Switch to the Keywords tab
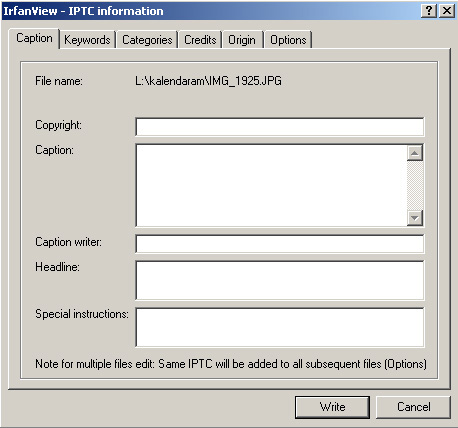The width and height of the screenshot is (458, 428). pyautogui.click(x=87, y=40)
